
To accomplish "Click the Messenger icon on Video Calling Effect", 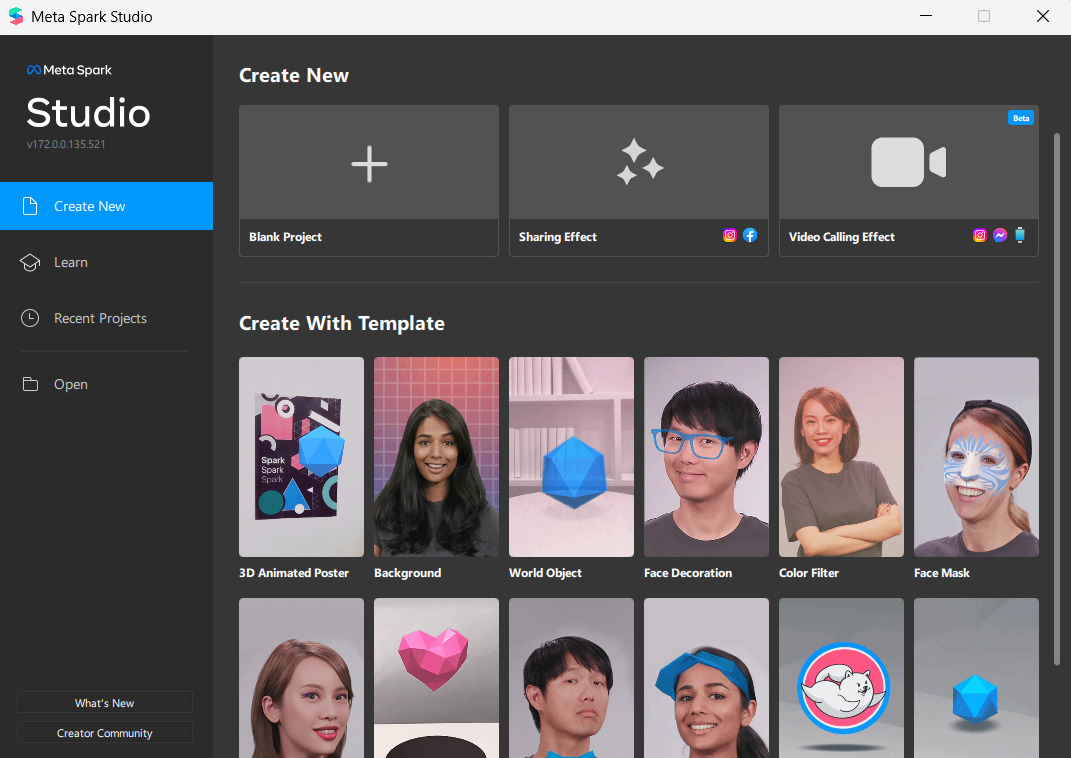I will coord(1000,236).
